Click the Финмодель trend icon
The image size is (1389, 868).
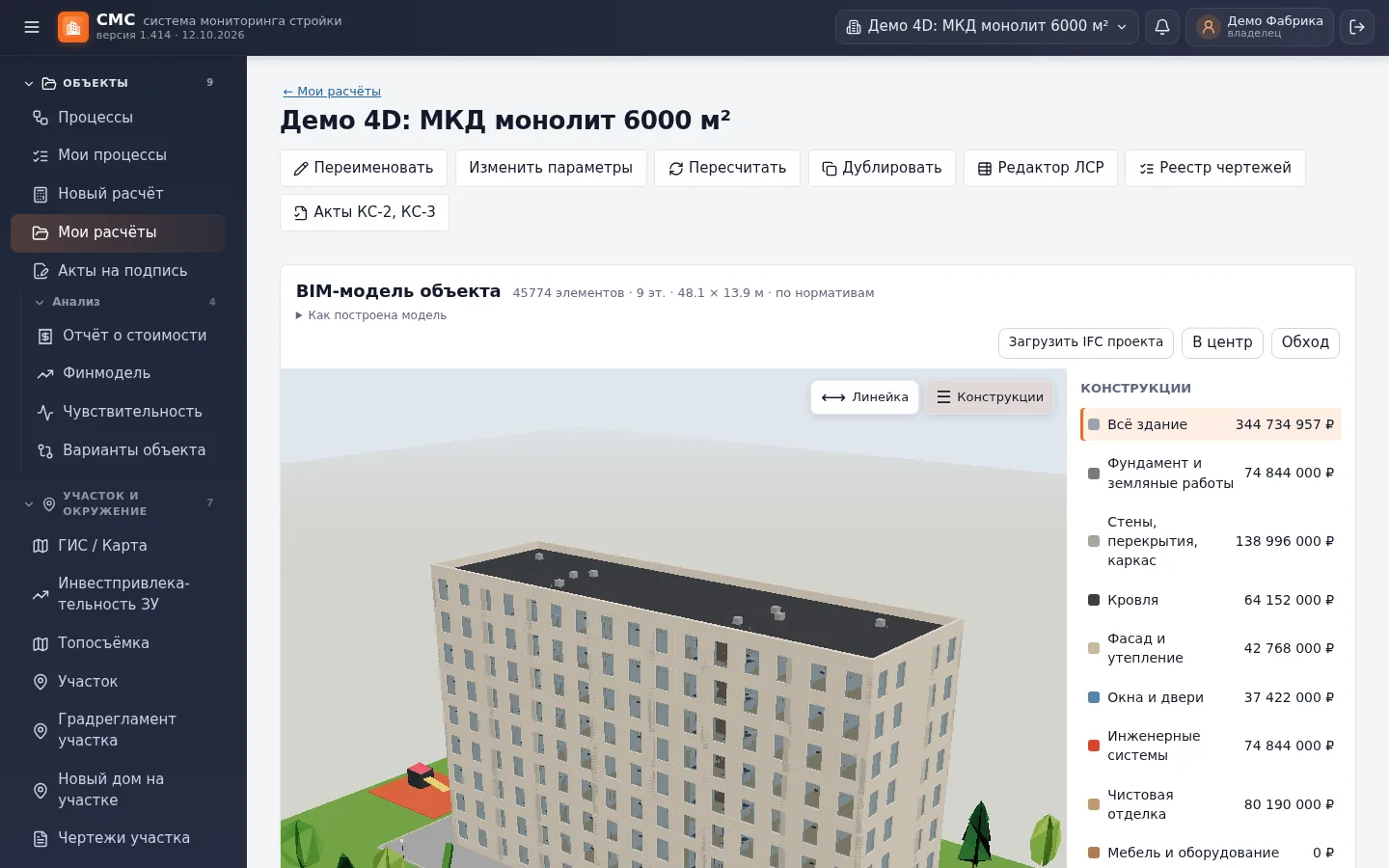(x=45, y=374)
